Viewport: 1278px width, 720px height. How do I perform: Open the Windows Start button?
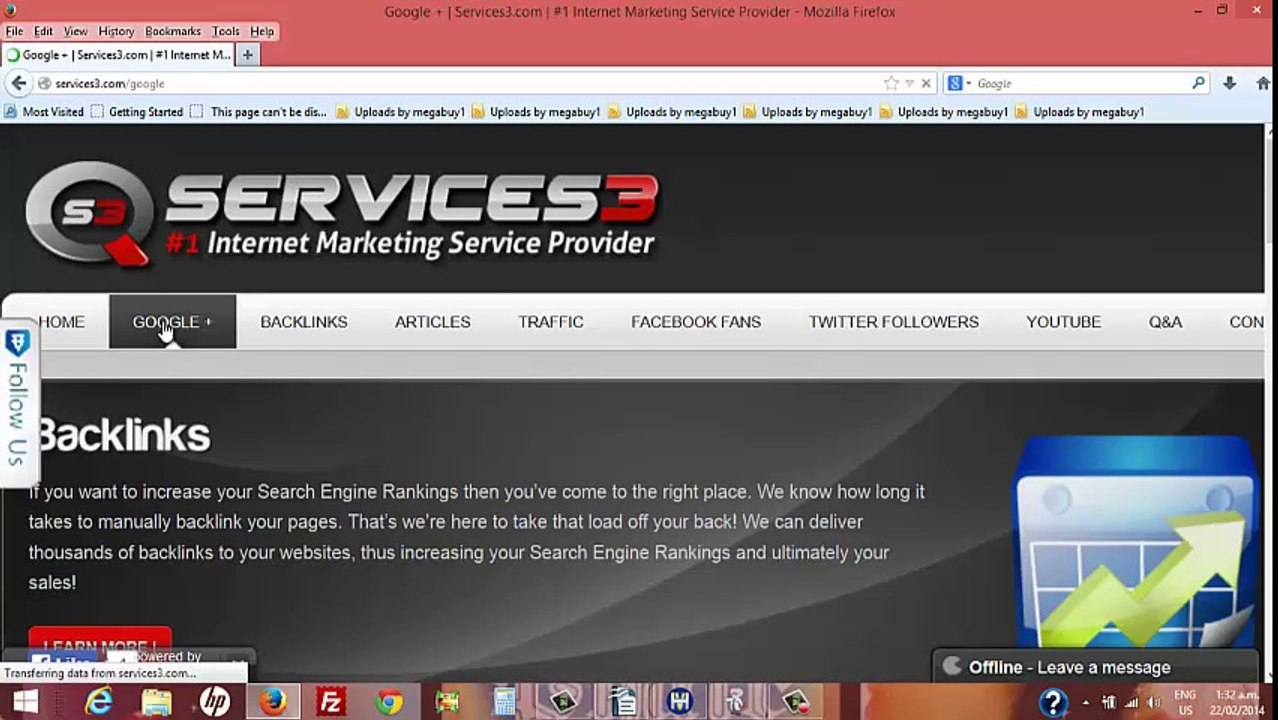point(25,702)
